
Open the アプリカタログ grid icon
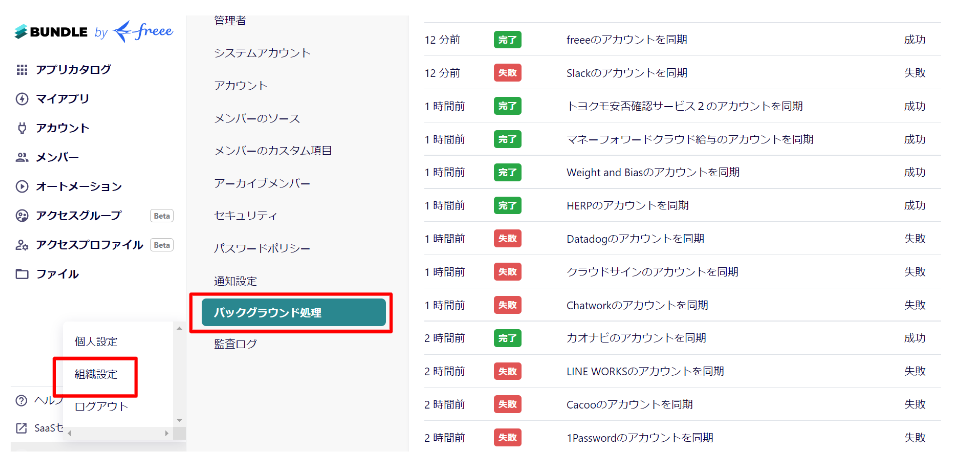point(22,69)
